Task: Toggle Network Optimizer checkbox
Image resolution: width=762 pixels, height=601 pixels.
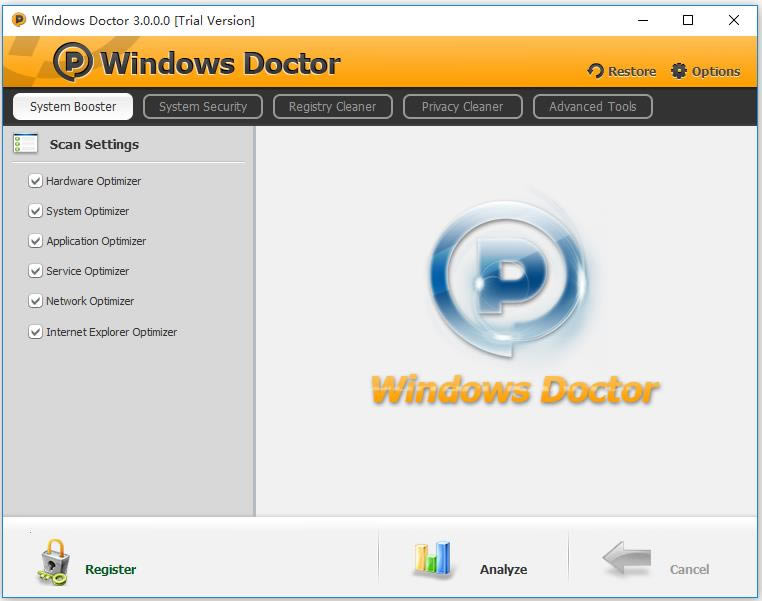Action: 35,301
